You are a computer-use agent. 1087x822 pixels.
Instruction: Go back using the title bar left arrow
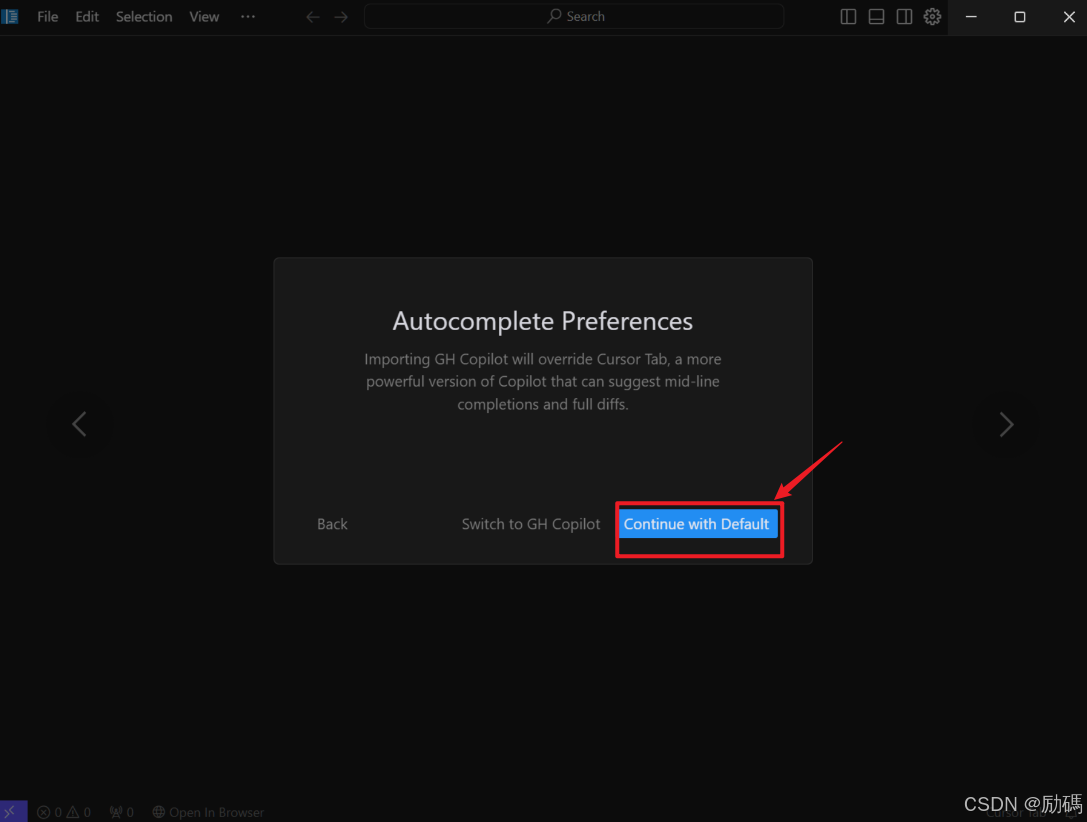click(x=313, y=17)
